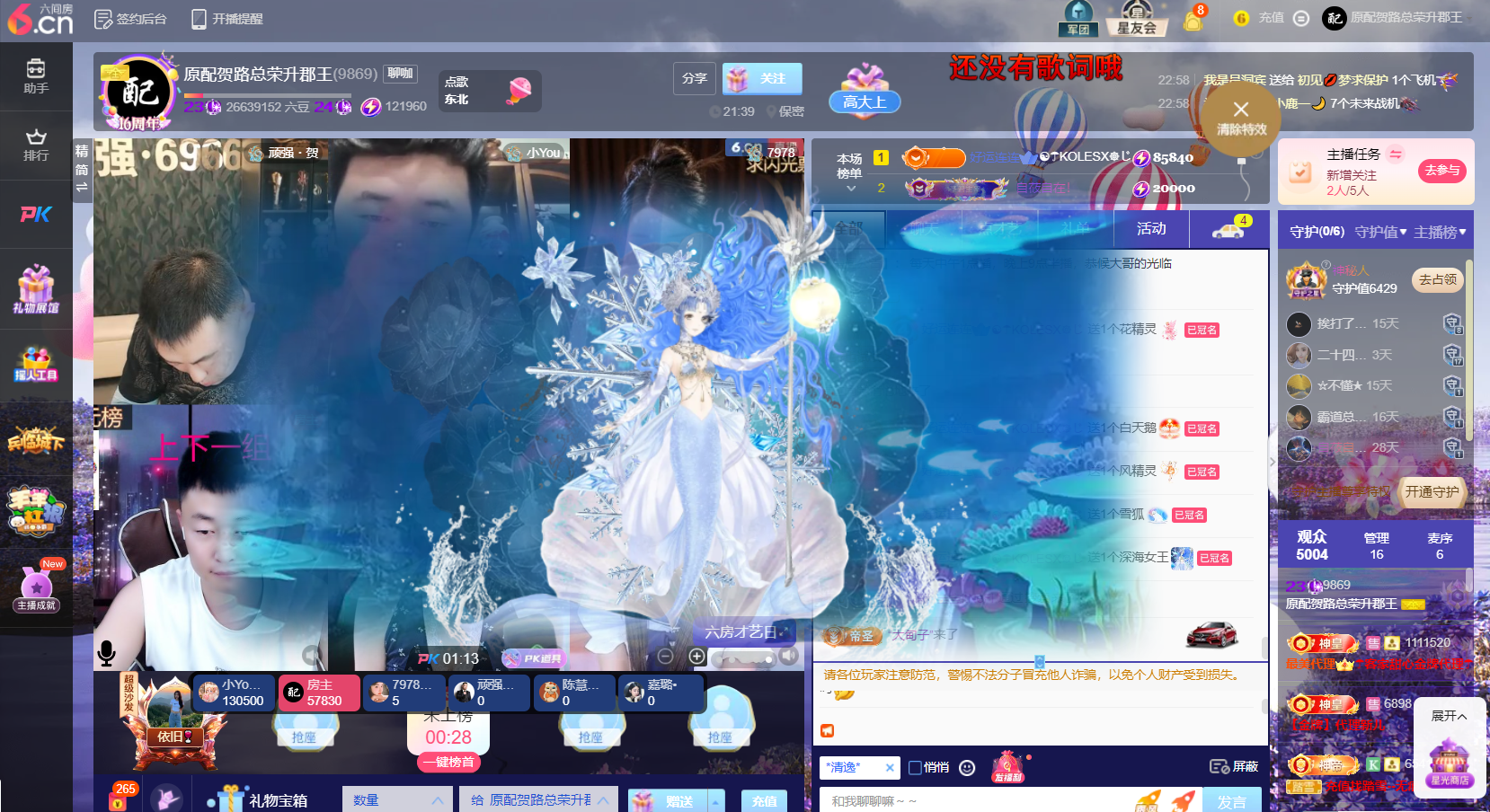1490x812 pixels.
Task: Switch to the 全部 chat tab
Action: pos(849,229)
